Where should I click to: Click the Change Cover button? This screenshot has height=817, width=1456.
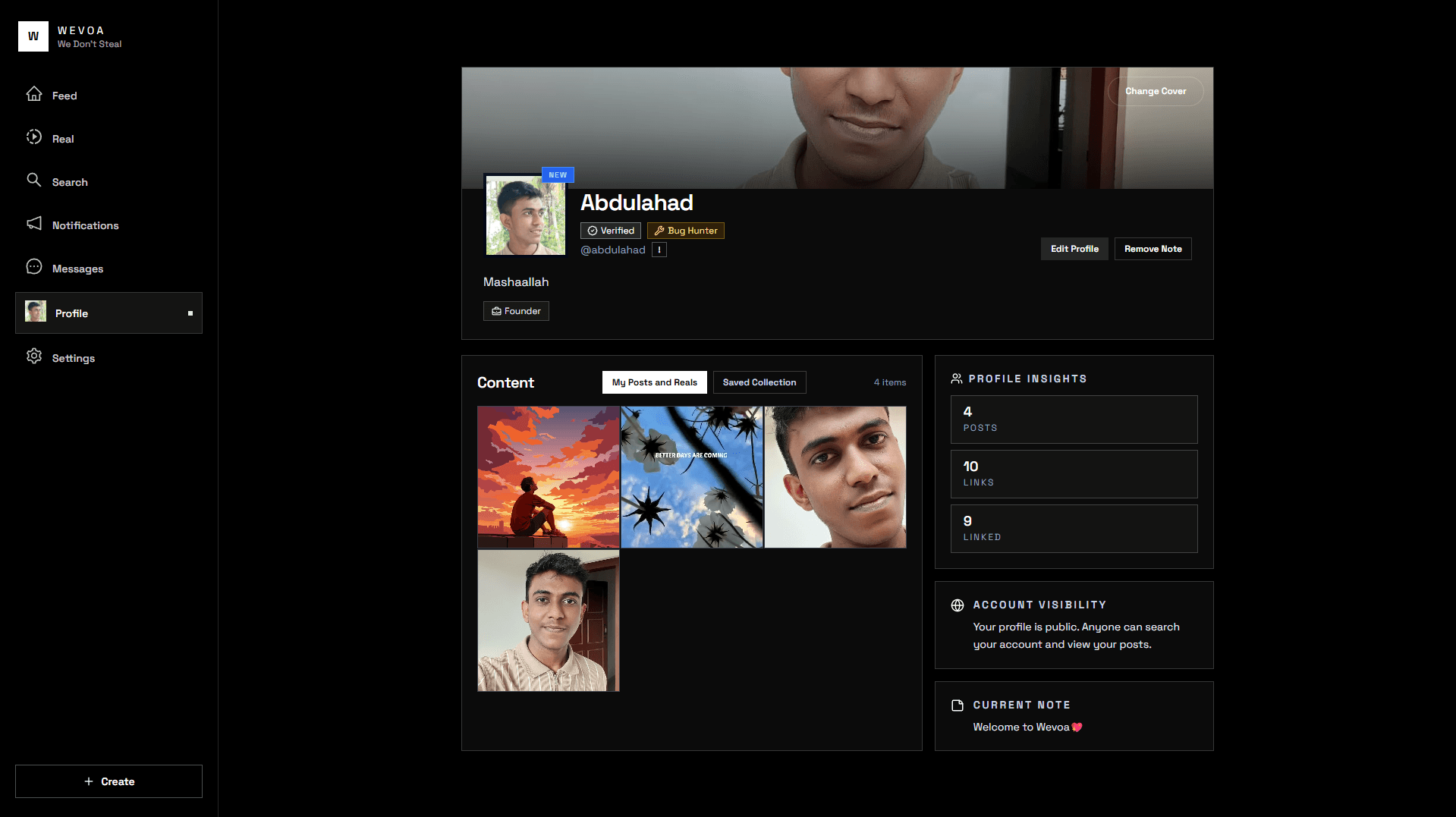[1155, 91]
